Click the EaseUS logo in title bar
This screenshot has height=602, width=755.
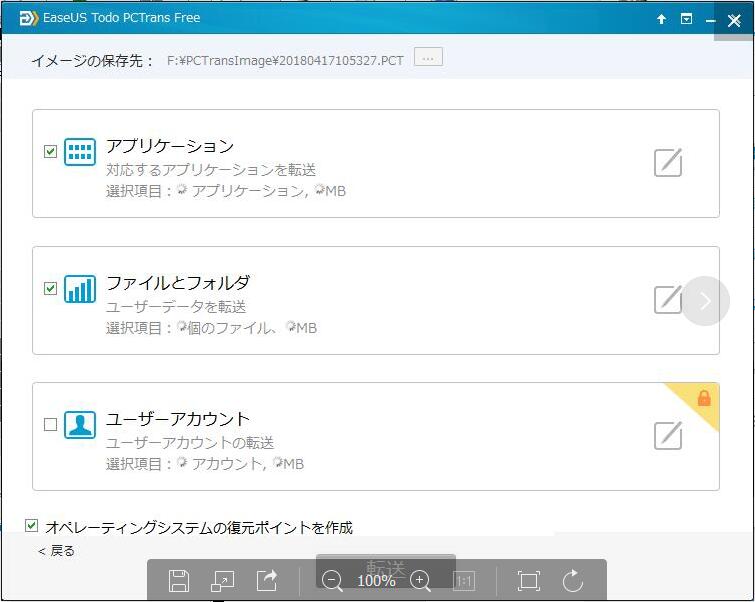(x=28, y=18)
